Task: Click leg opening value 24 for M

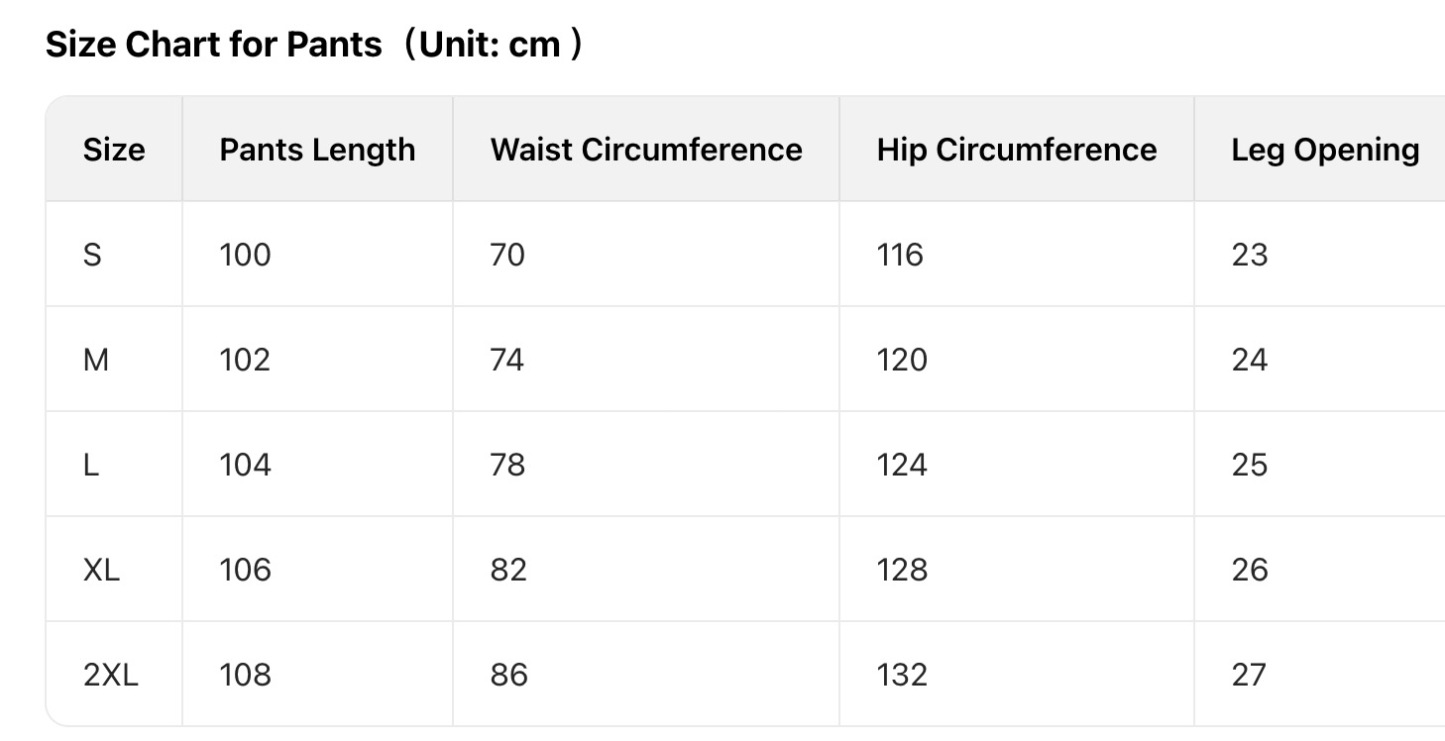Action: (x=1250, y=360)
